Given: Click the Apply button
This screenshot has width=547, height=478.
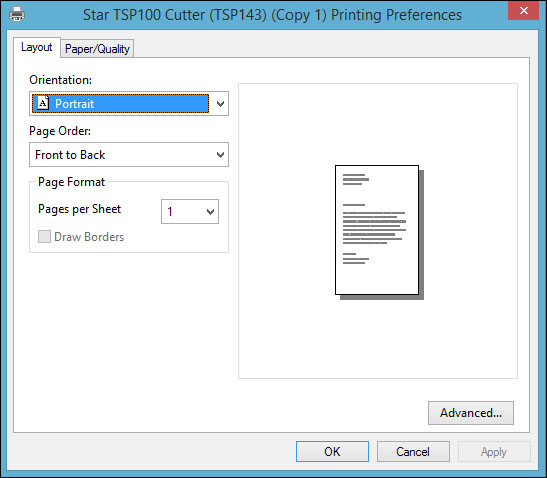Looking at the screenshot, I should coord(494,451).
